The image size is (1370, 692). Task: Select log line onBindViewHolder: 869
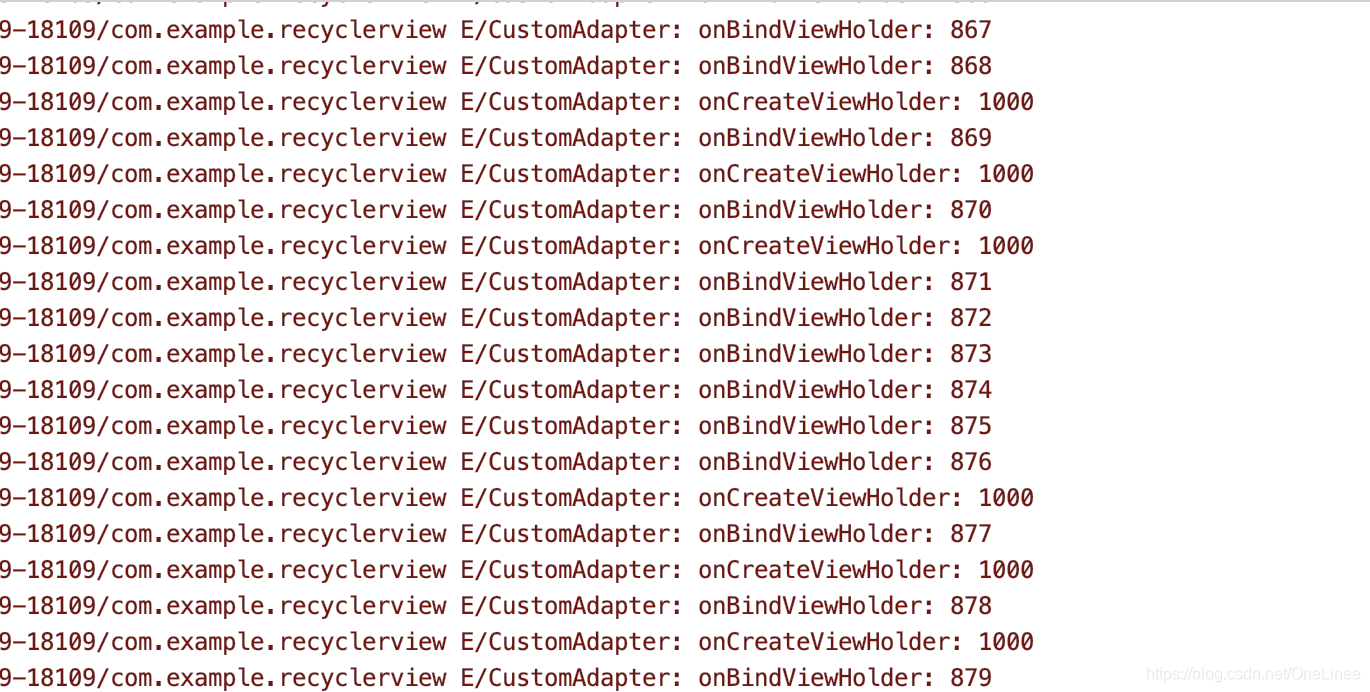[496, 138]
